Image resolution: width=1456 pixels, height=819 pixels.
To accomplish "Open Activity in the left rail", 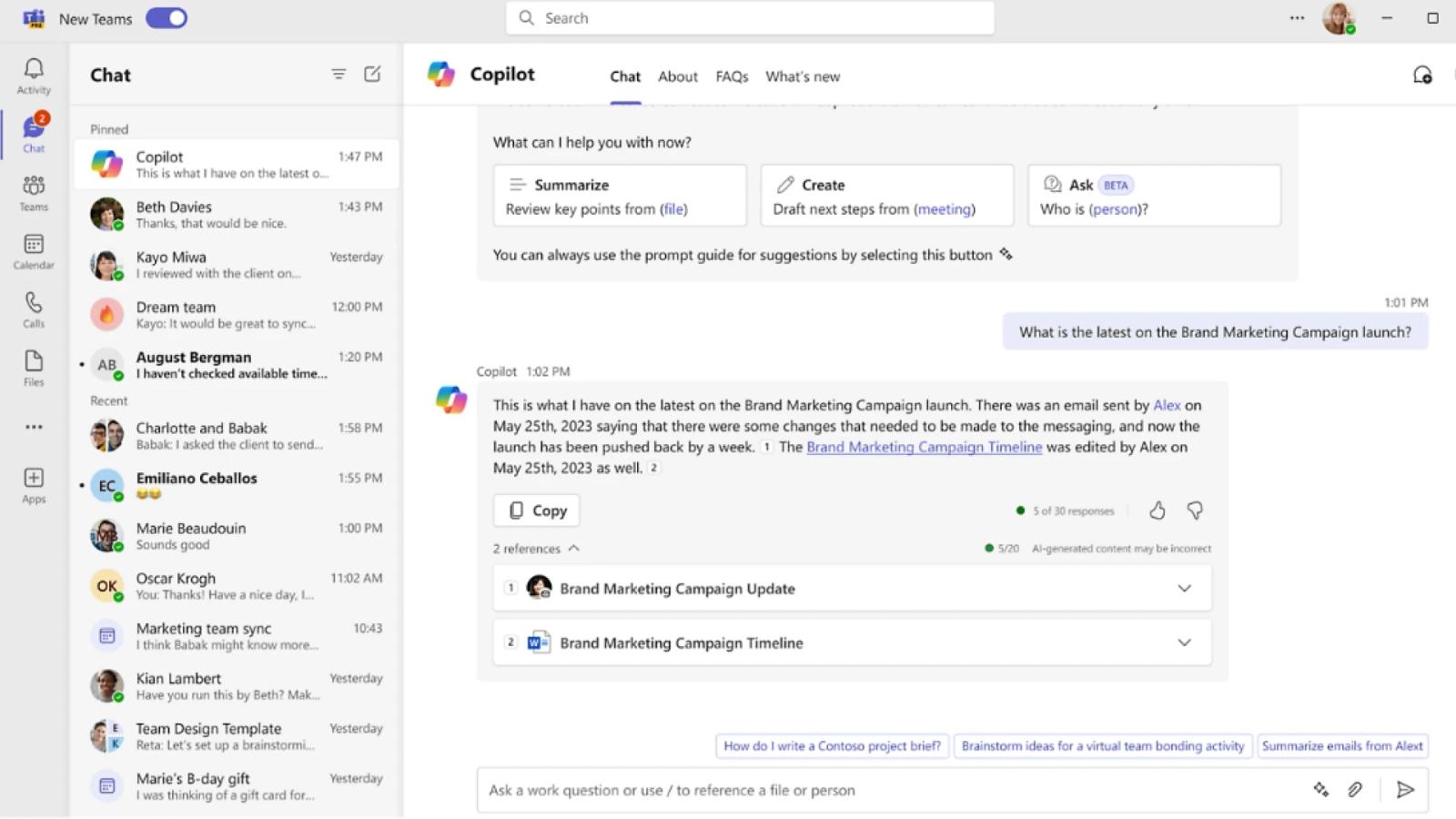I will (34, 76).
